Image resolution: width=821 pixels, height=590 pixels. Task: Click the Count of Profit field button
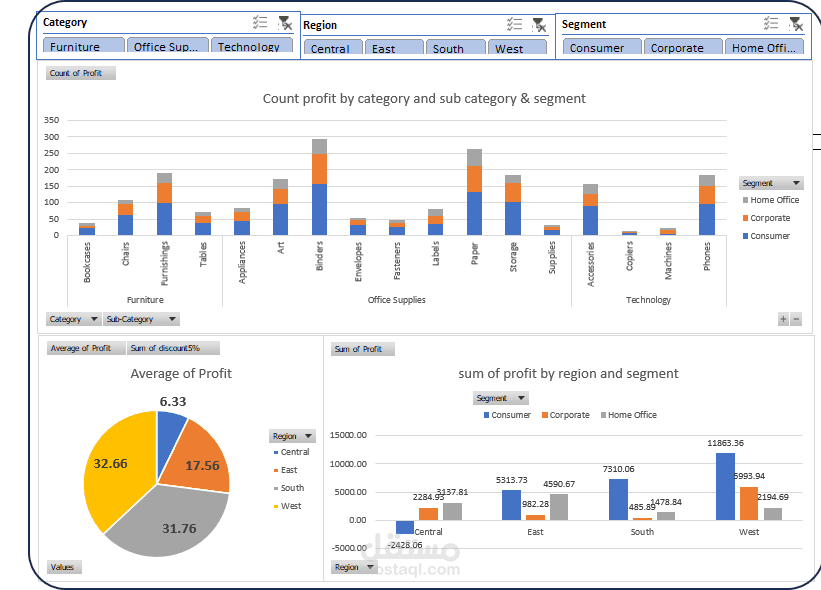[x=81, y=73]
